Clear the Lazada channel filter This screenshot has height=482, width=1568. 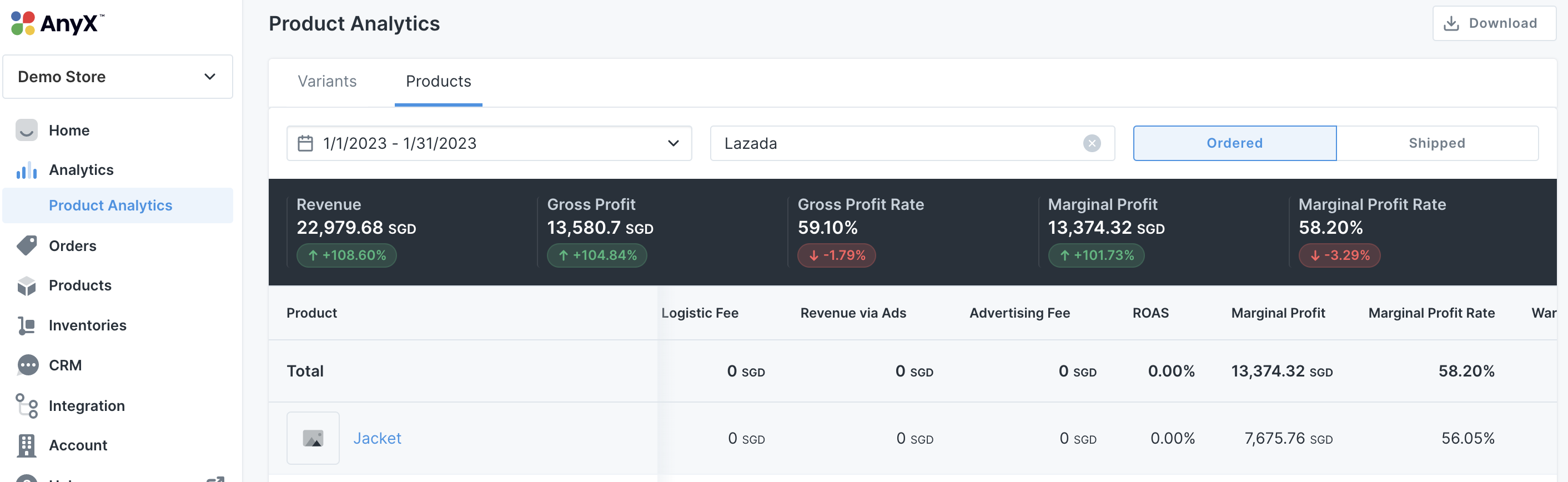[x=1092, y=144]
